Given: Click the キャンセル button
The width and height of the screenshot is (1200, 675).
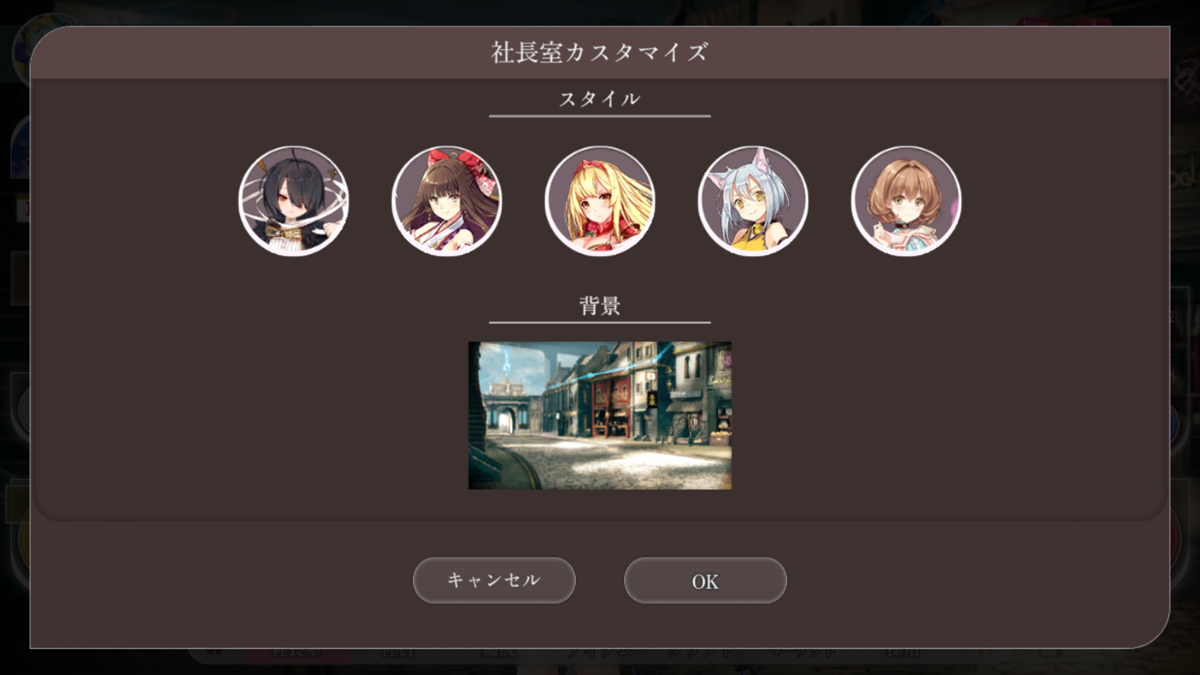Looking at the screenshot, I should pos(494,580).
